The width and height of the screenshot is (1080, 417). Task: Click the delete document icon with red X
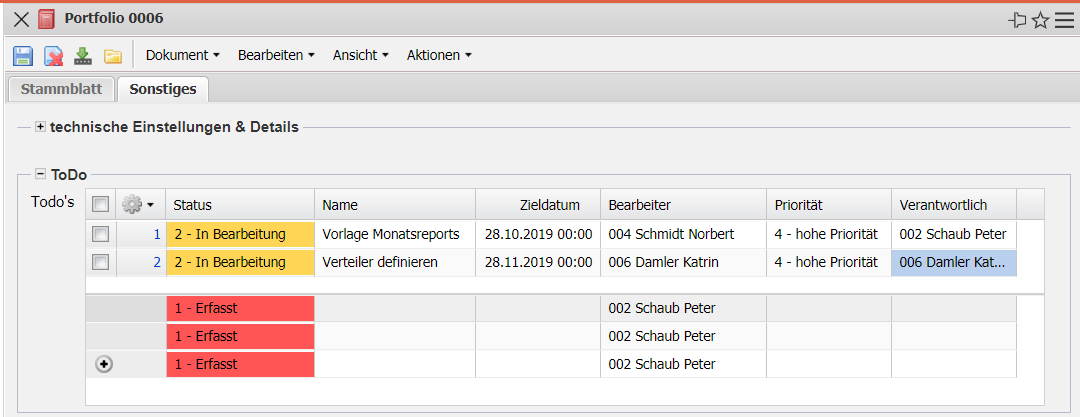[x=53, y=56]
